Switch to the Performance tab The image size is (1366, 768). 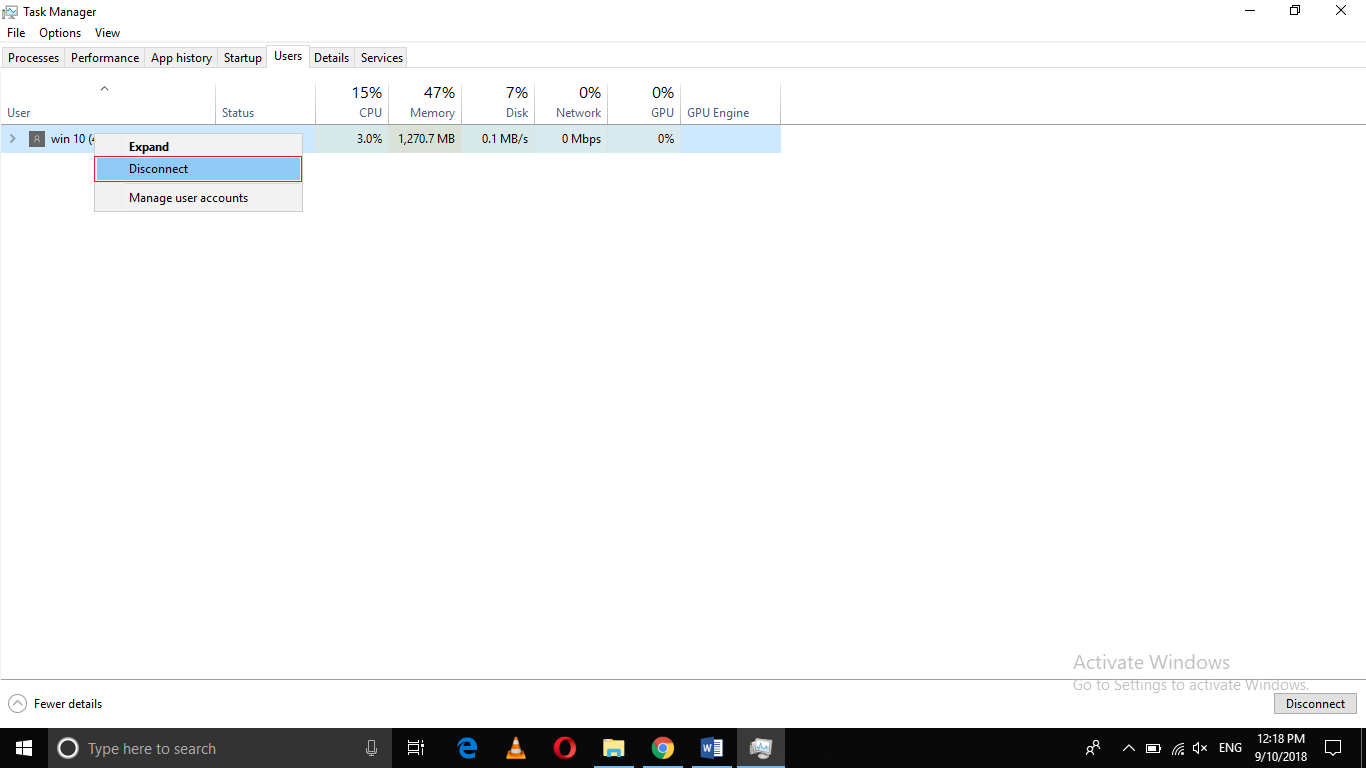(104, 57)
